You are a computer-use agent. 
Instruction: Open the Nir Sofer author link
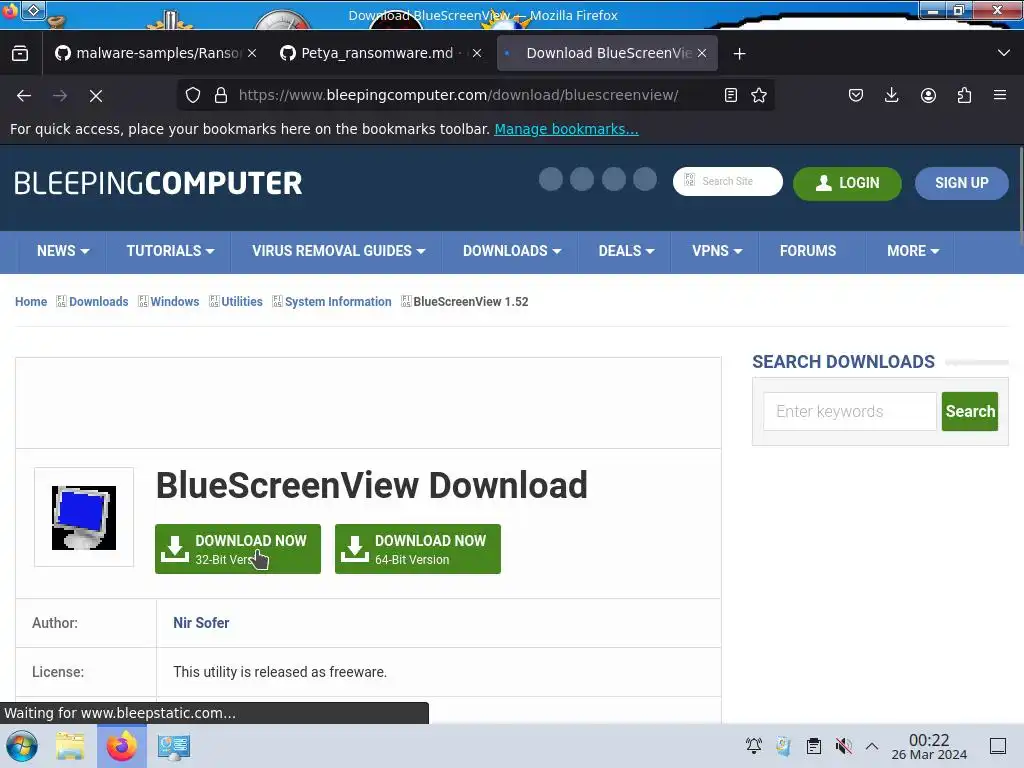(201, 623)
